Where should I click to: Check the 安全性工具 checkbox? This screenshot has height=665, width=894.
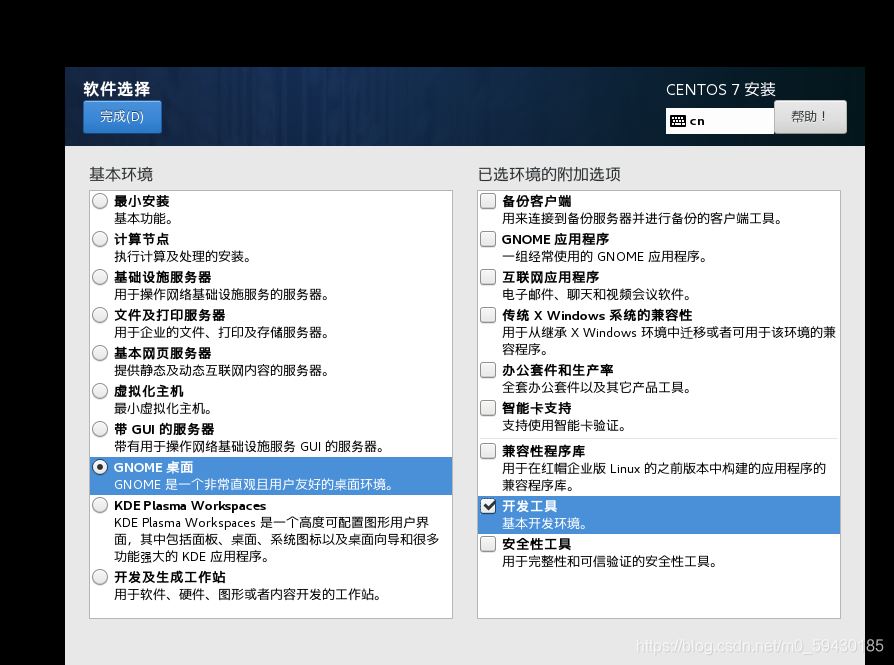point(488,544)
